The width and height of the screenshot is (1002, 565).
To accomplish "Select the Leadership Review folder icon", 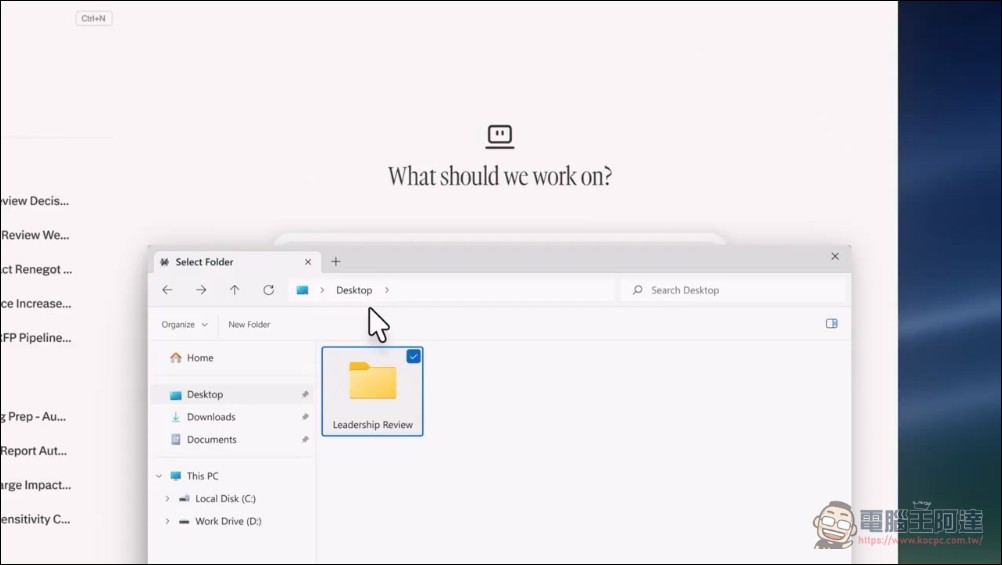I will [x=373, y=381].
